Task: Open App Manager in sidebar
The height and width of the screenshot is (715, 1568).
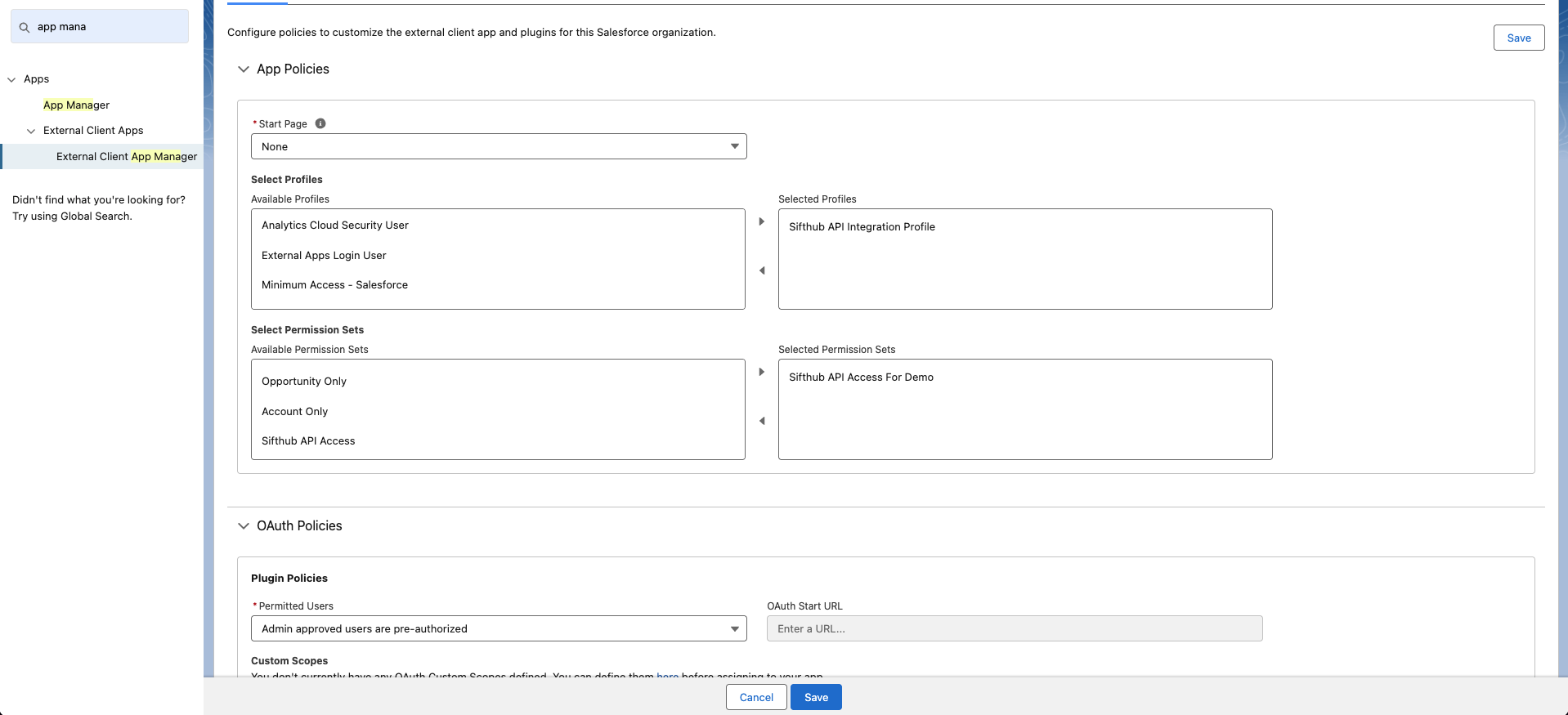Action: tap(76, 105)
